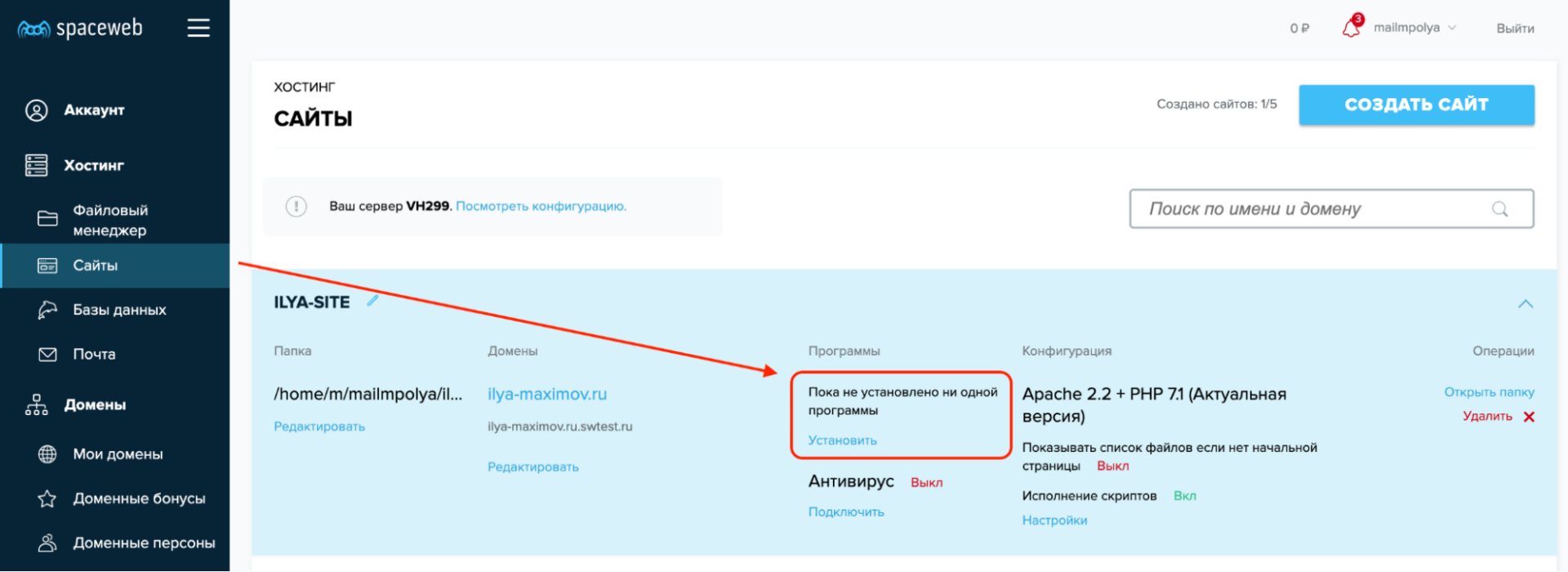Focus the Поиск по имени и домену field

click(x=1315, y=209)
